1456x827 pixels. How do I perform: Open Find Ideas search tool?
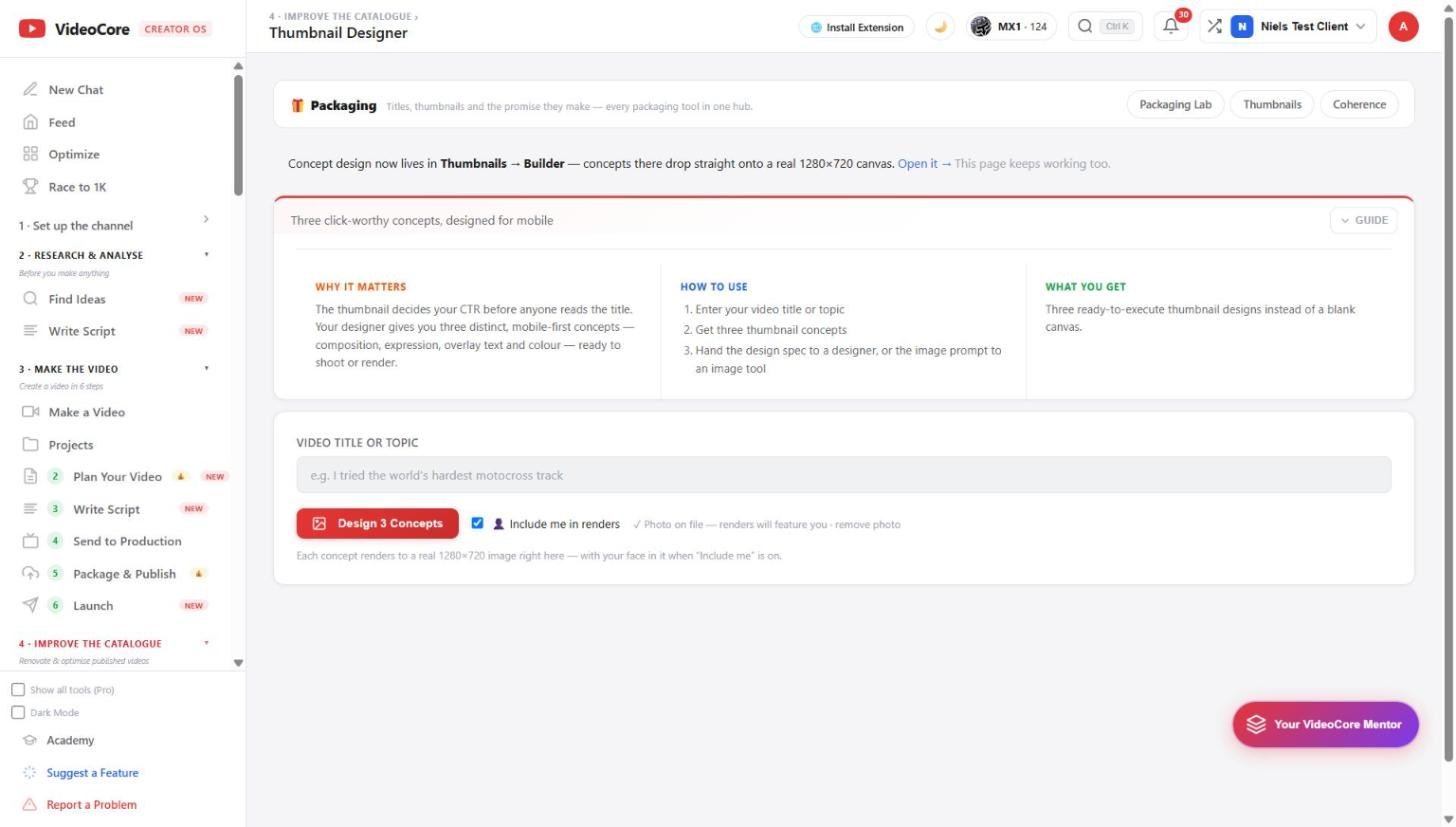point(77,299)
